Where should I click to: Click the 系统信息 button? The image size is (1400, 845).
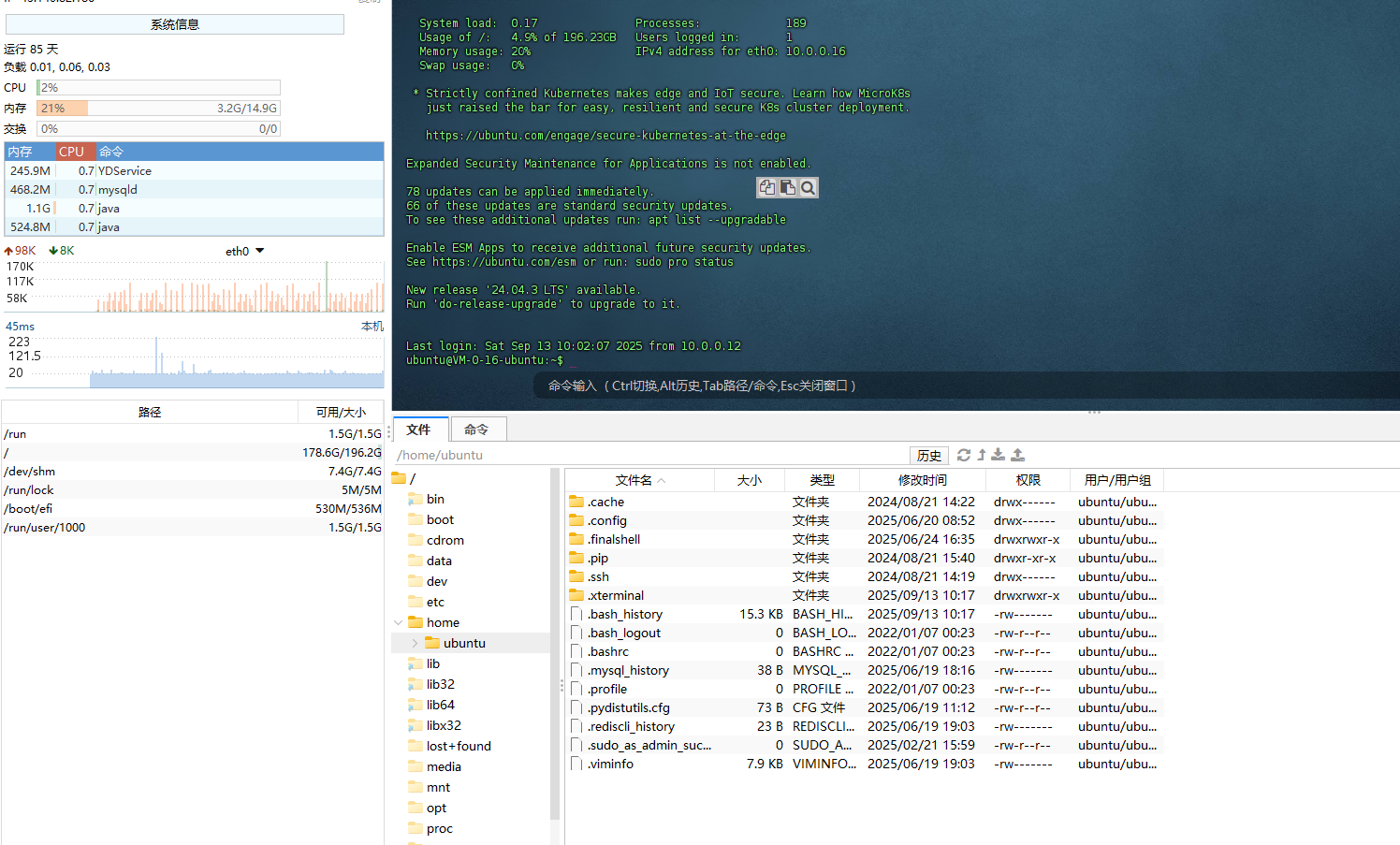click(x=175, y=24)
